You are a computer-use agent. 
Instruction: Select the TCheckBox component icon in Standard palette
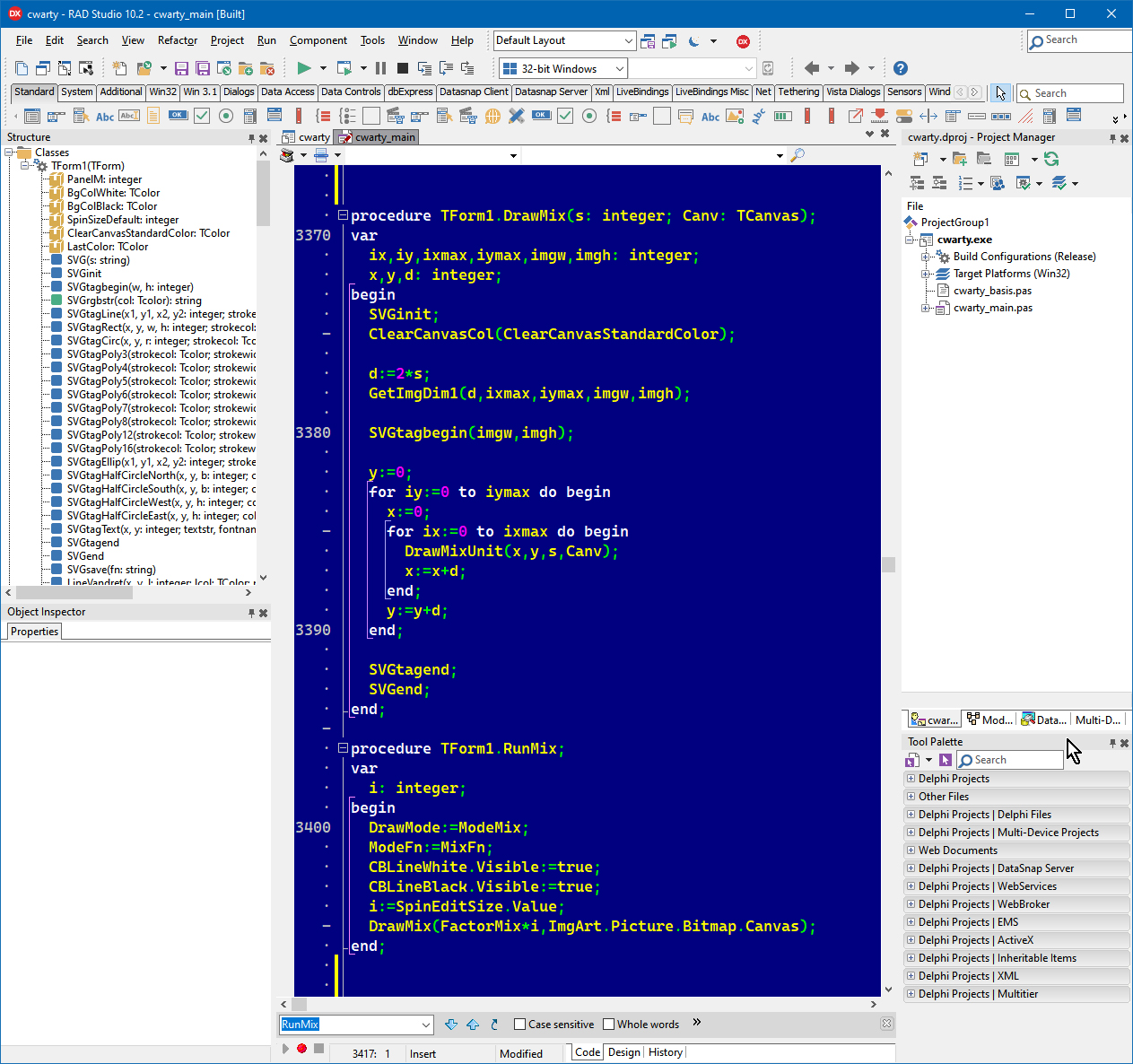202,116
